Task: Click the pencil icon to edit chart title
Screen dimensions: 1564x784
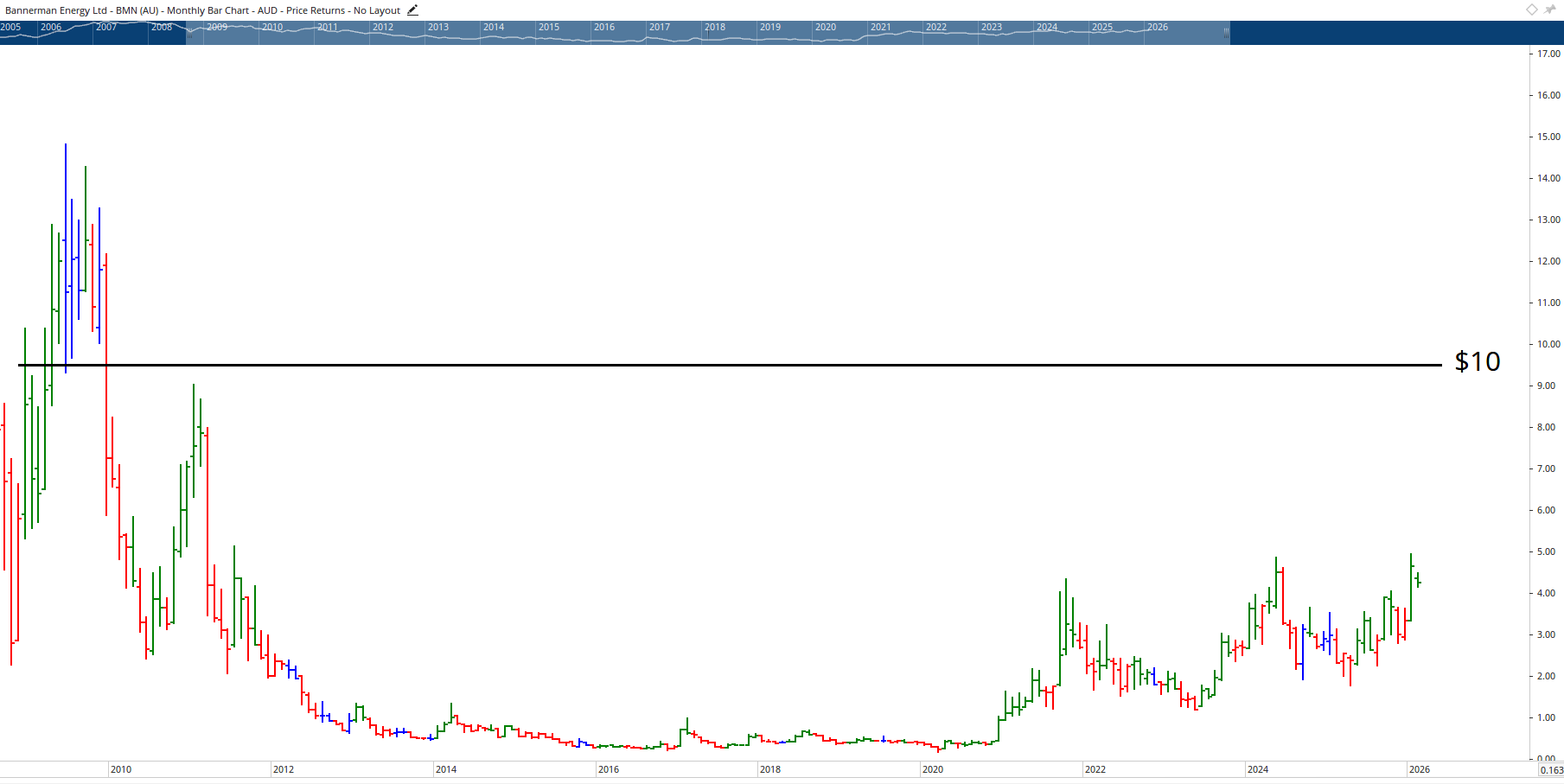Action: (x=412, y=10)
